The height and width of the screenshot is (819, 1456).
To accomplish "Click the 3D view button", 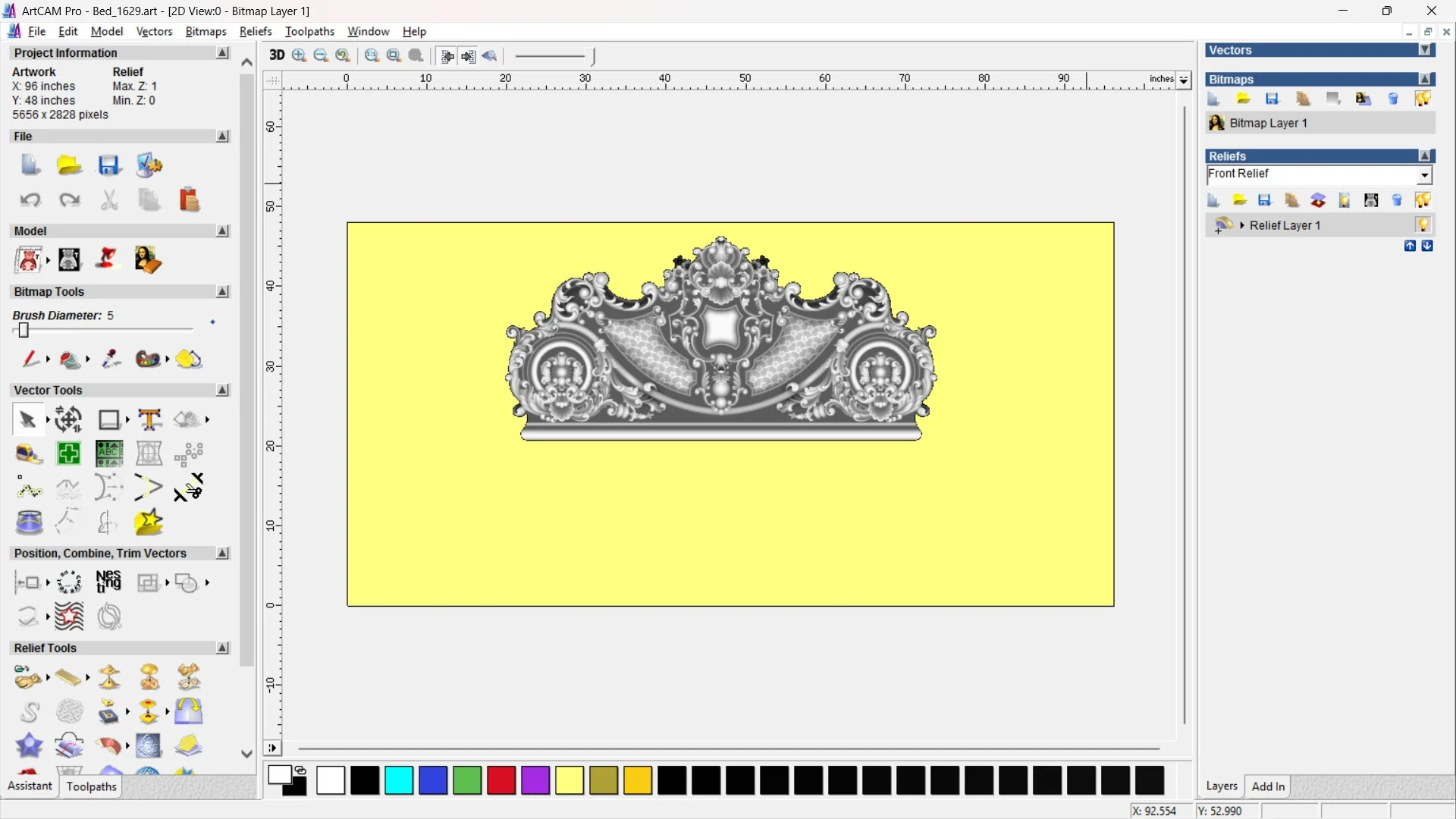I will click(277, 55).
